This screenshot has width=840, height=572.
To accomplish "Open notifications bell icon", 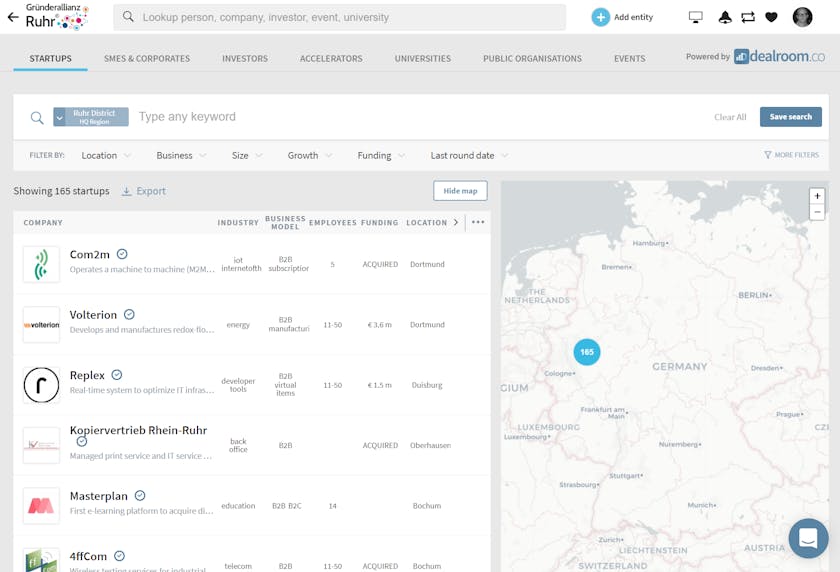I will point(724,17).
